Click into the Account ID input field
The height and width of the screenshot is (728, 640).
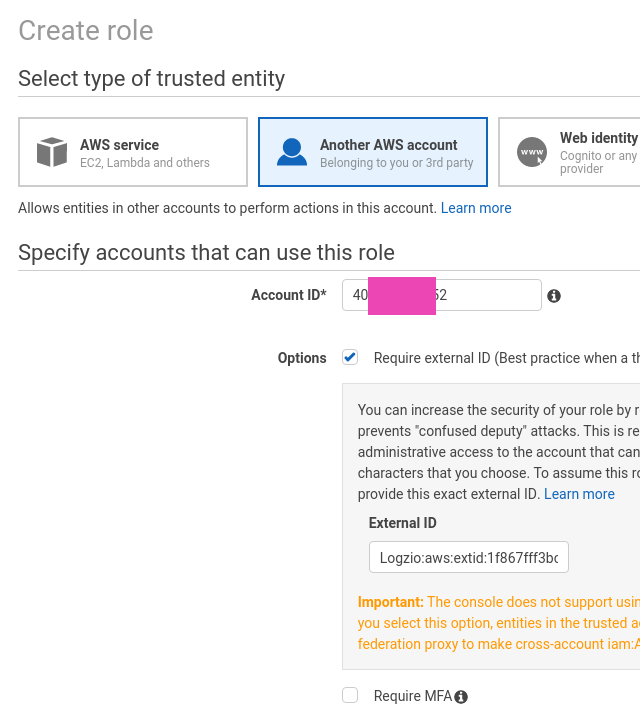pyautogui.click(x=442, y=295)
